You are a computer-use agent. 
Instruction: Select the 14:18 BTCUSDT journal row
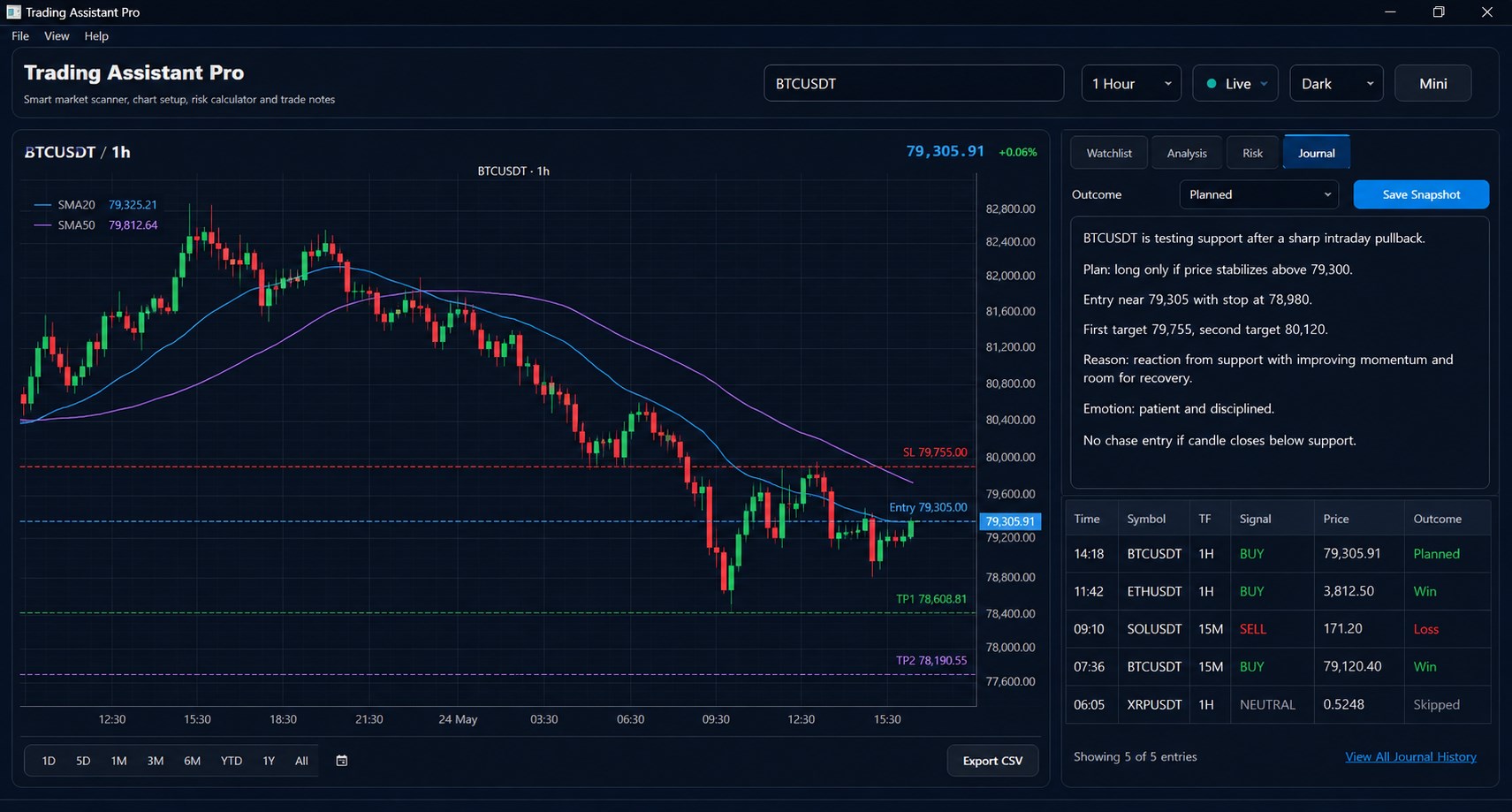(x=1279, y=554)
